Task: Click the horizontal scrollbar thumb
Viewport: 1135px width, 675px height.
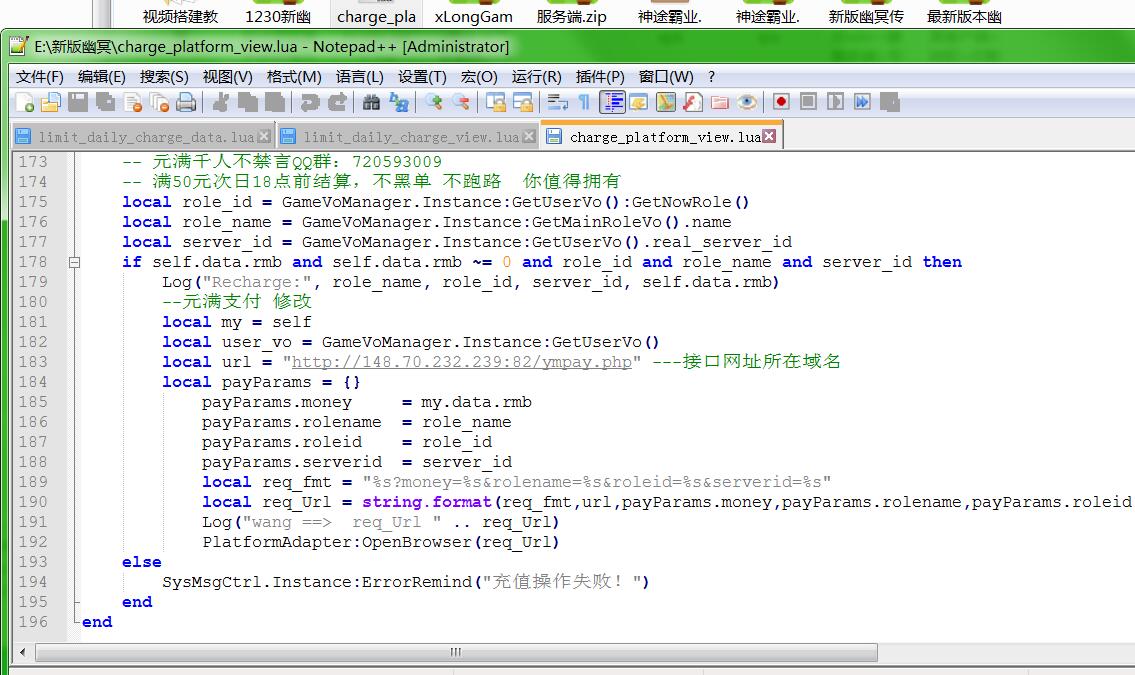Action: pos(455,652)
